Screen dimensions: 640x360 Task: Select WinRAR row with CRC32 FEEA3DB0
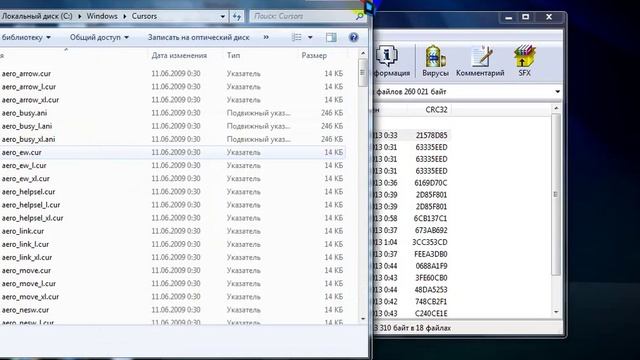click(411, 254)
